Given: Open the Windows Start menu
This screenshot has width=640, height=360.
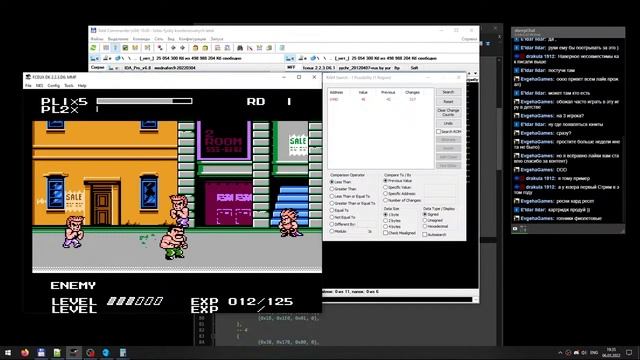Looking at the screenshot, I should click(x=8, y=353).
